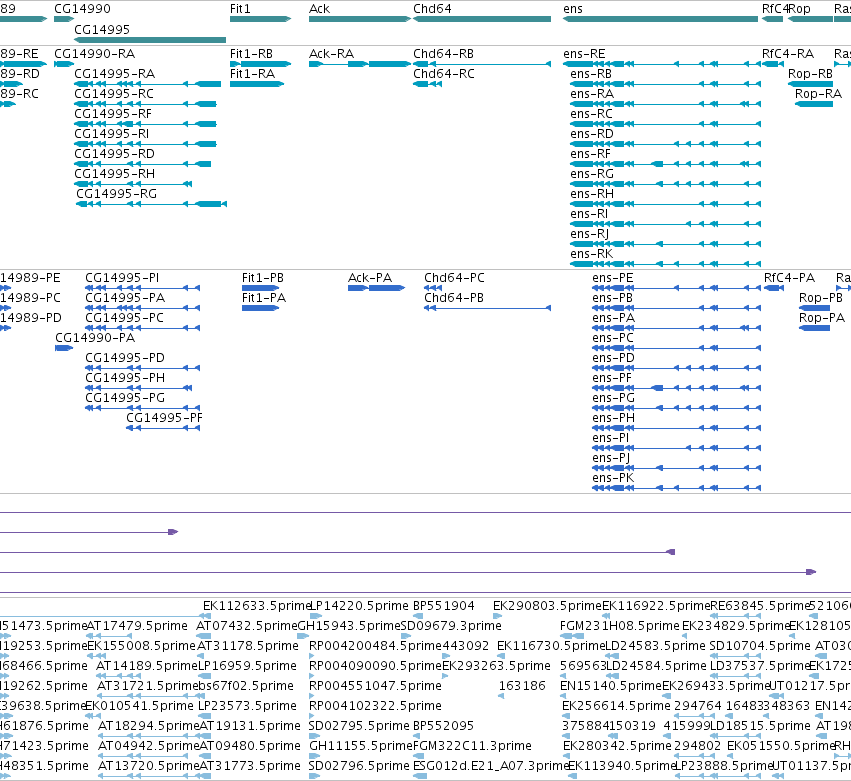Click EST EK290803.5prime

tap(548, 606)
